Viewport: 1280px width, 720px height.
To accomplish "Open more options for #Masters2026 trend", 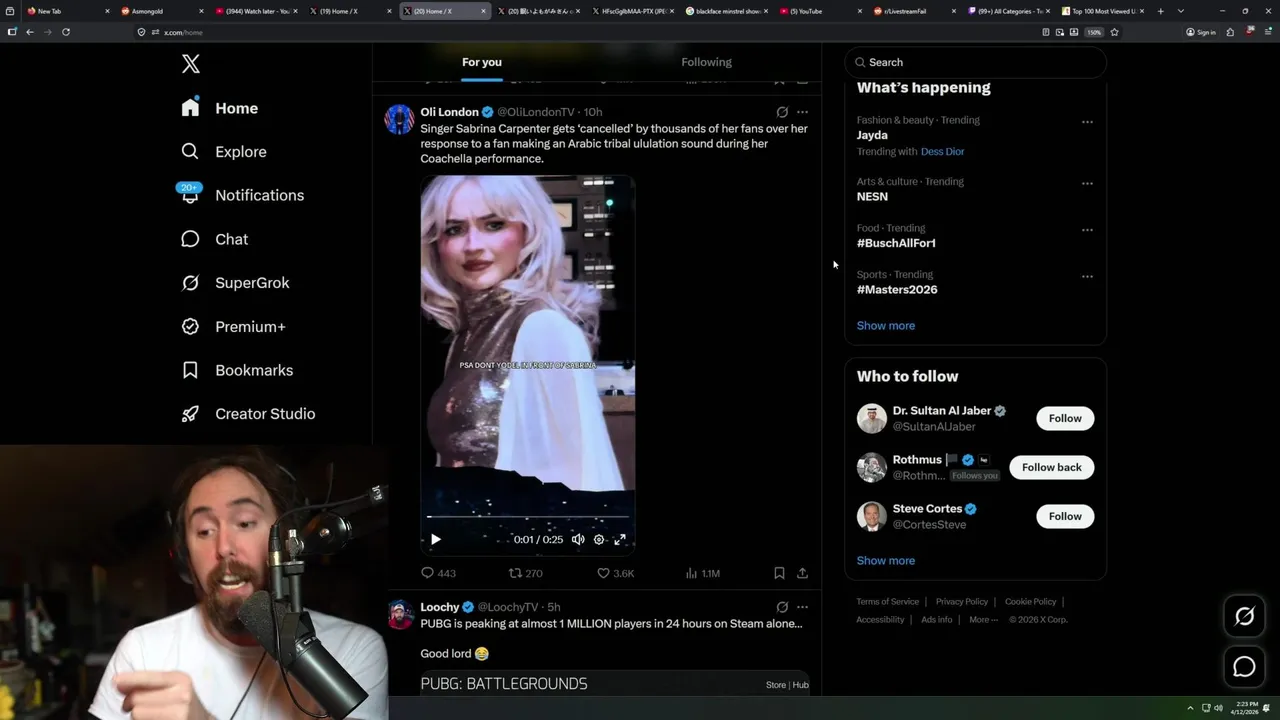I will pos(1087,276).
